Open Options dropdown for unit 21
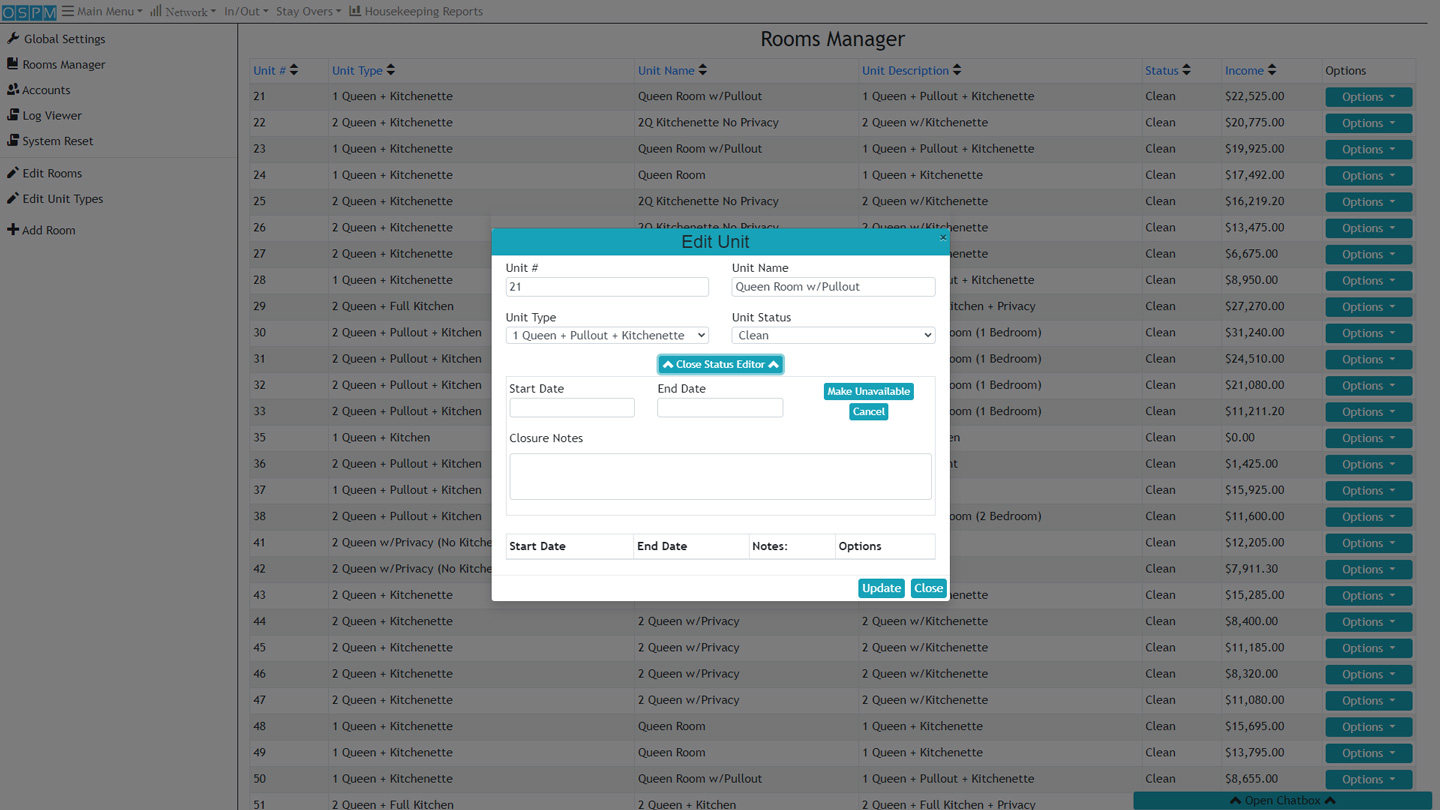 pos(1368,97)
